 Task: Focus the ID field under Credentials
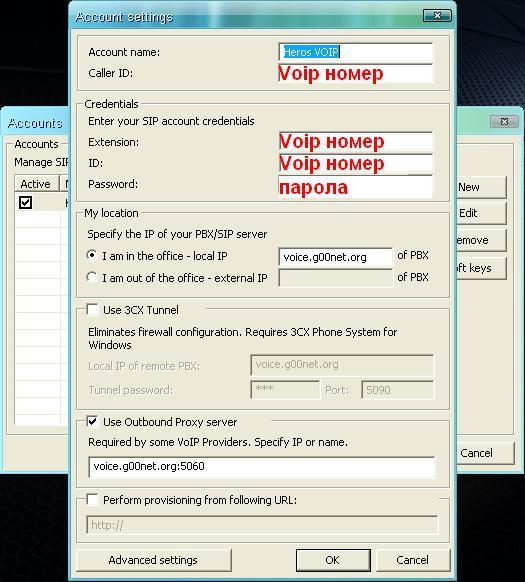click(356, 163)
